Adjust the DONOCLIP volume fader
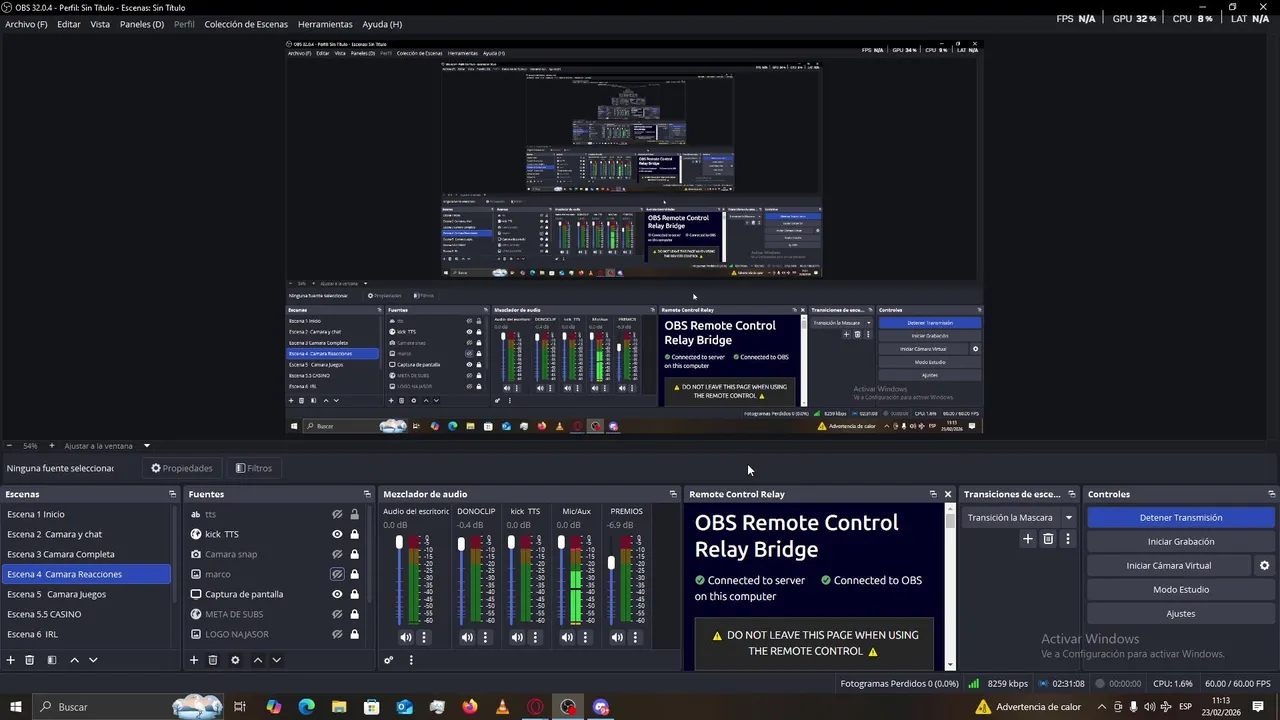The height and width of the screenshot is (720, 1280). 461,544
